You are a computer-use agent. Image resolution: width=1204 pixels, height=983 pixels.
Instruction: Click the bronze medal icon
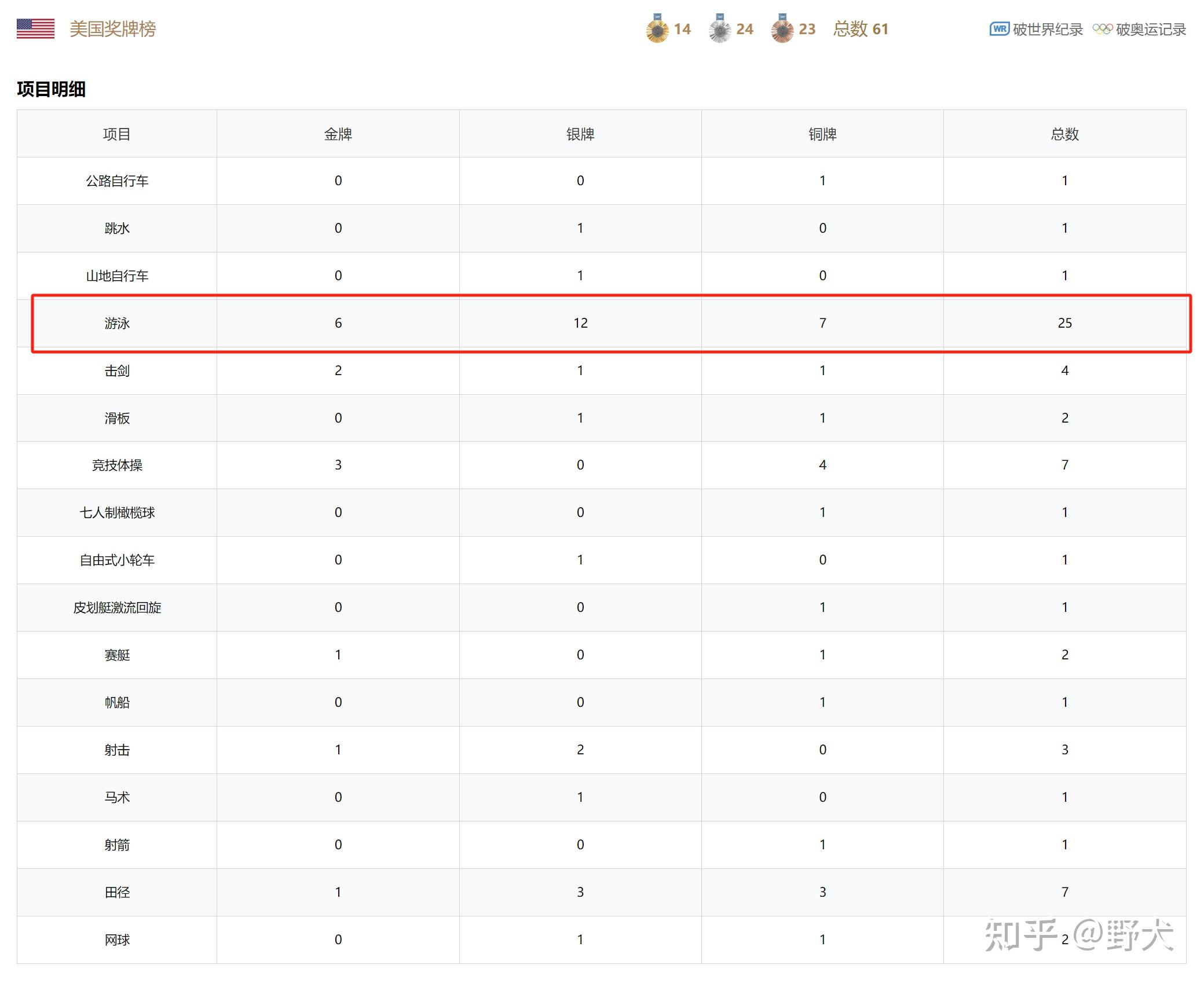click(x=782, y=29)
